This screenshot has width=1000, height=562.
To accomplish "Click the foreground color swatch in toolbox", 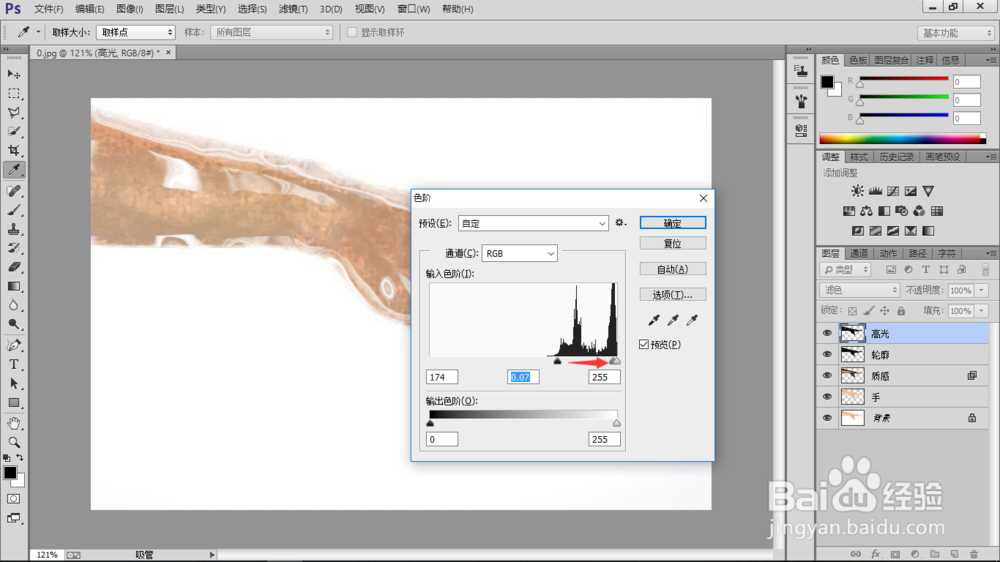I will coord(10,473).
